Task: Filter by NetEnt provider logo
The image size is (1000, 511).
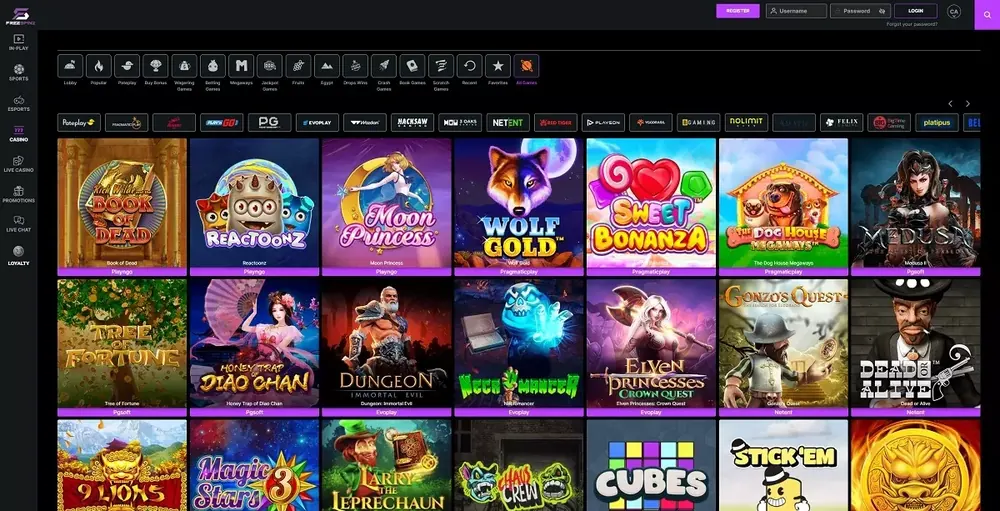Action: point(508,122)
